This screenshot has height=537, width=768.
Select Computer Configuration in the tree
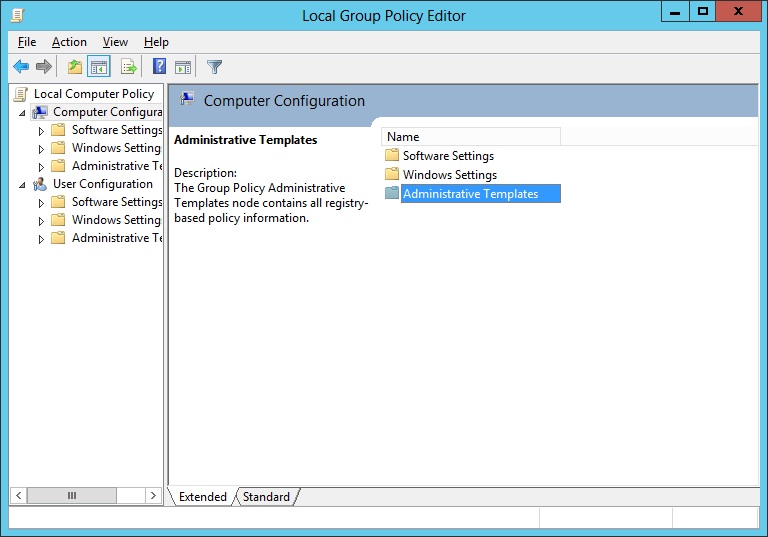coord(108,112)
